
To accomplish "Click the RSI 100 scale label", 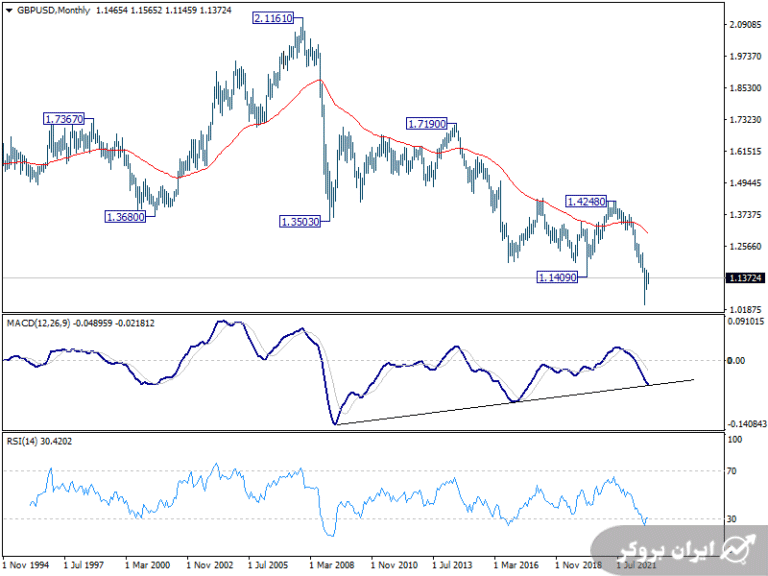I will [x=735, y=439].
